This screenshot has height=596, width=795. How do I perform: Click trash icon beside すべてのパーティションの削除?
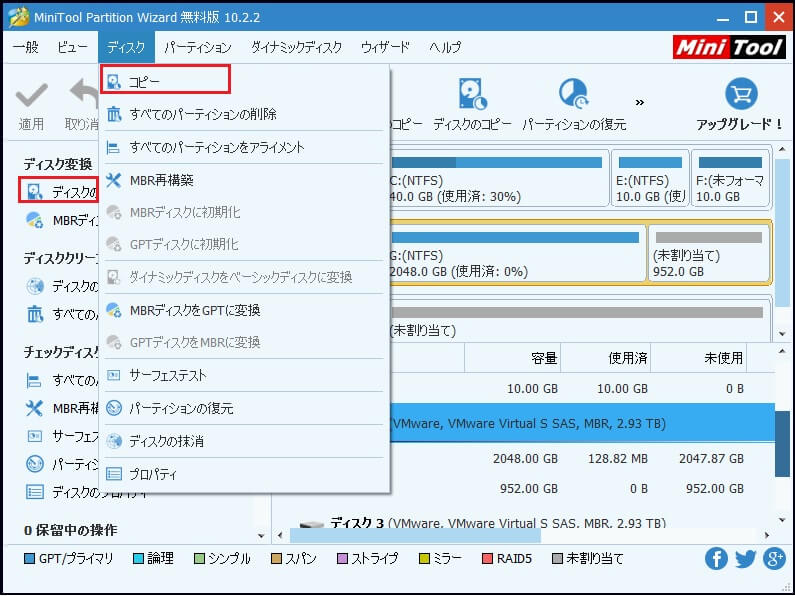[114, 114]
